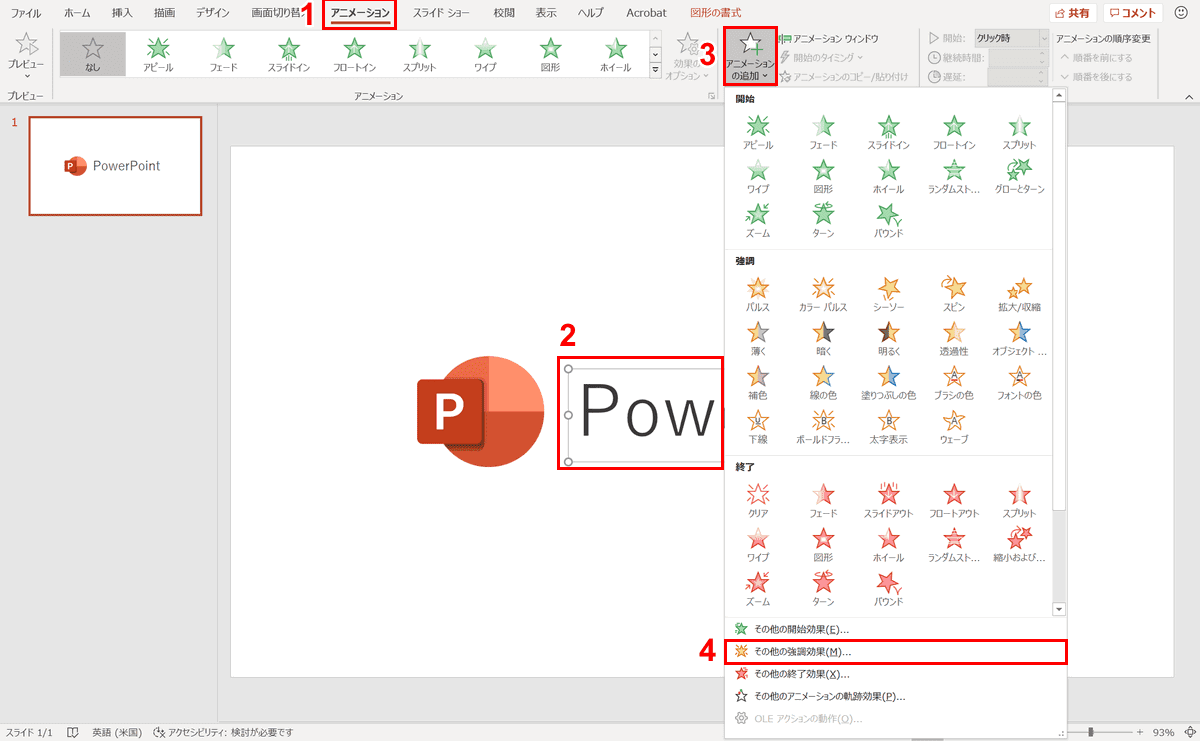Choose スライドイン in the ribbon gallery
Viewport: 1200px width, 741px height.
(x=289, y=55)
